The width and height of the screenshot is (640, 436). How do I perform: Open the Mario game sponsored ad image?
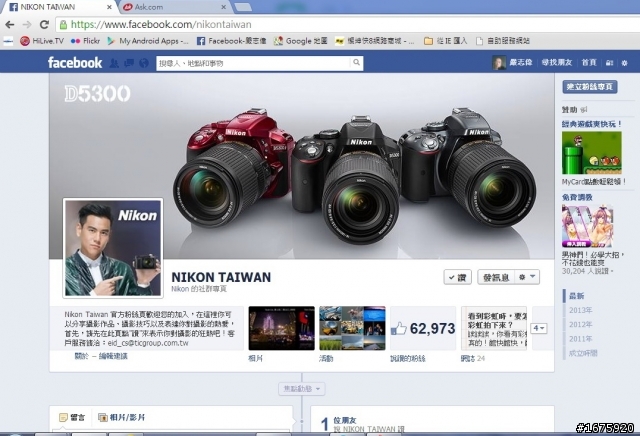592,153
